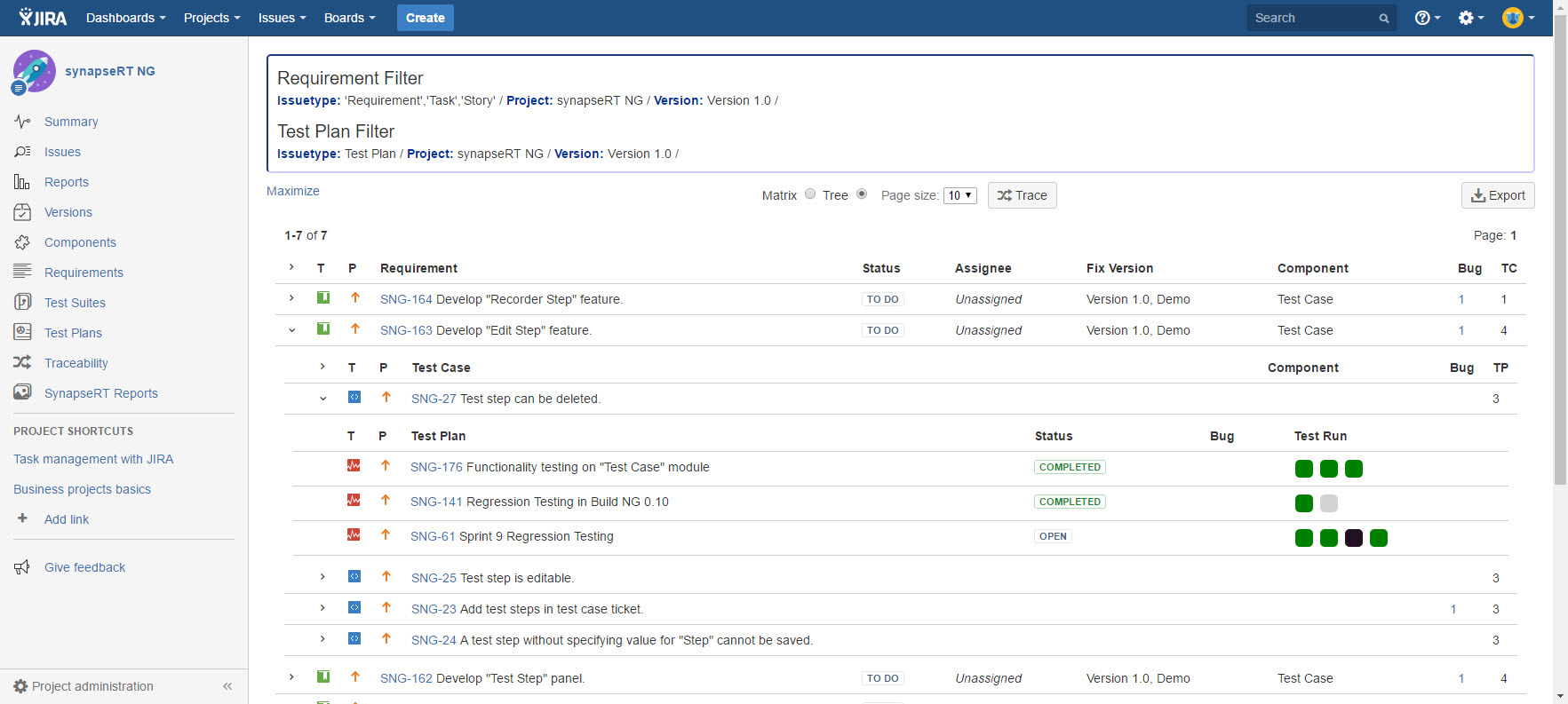Click the Summary sidebar icon
The height and width of the screenshot is (704, 1568).
[x=22, y=122]
